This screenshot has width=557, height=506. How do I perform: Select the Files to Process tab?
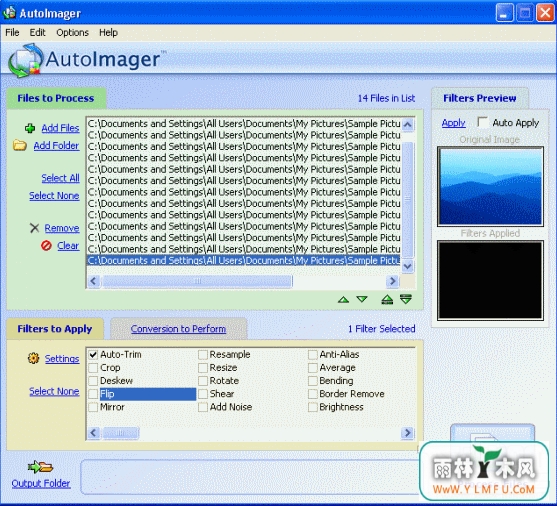(x=56, y=98)
